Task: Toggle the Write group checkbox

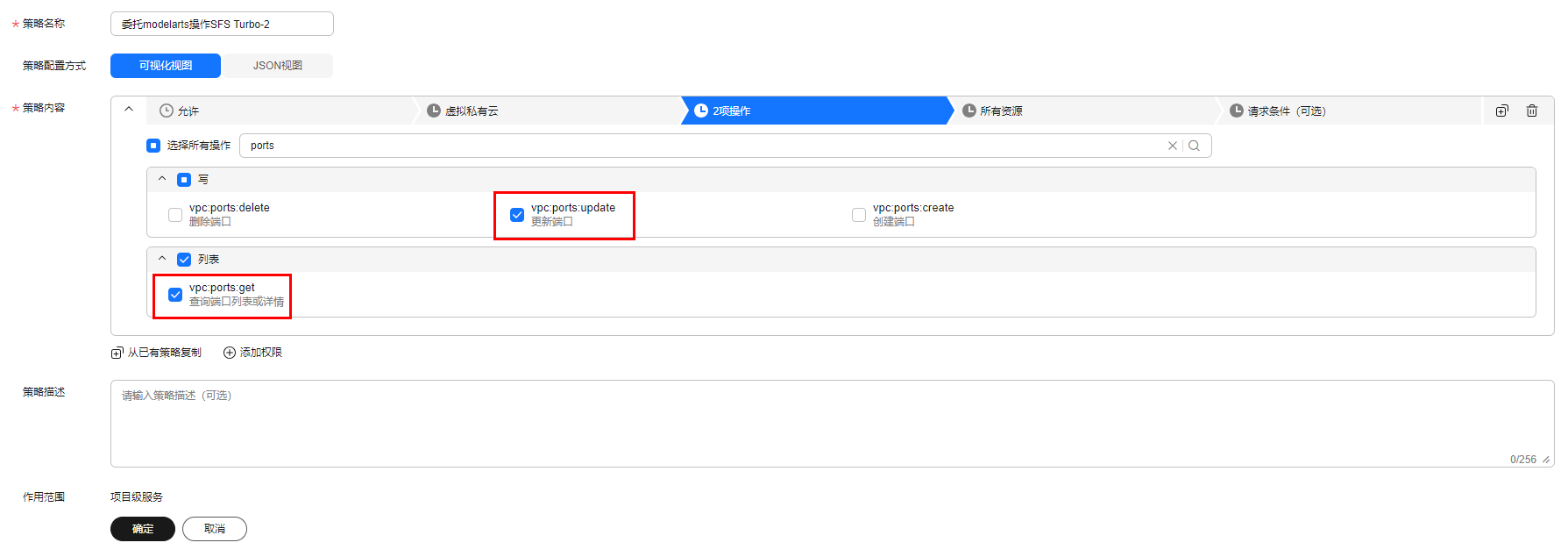Action: (x=184, y=180)
